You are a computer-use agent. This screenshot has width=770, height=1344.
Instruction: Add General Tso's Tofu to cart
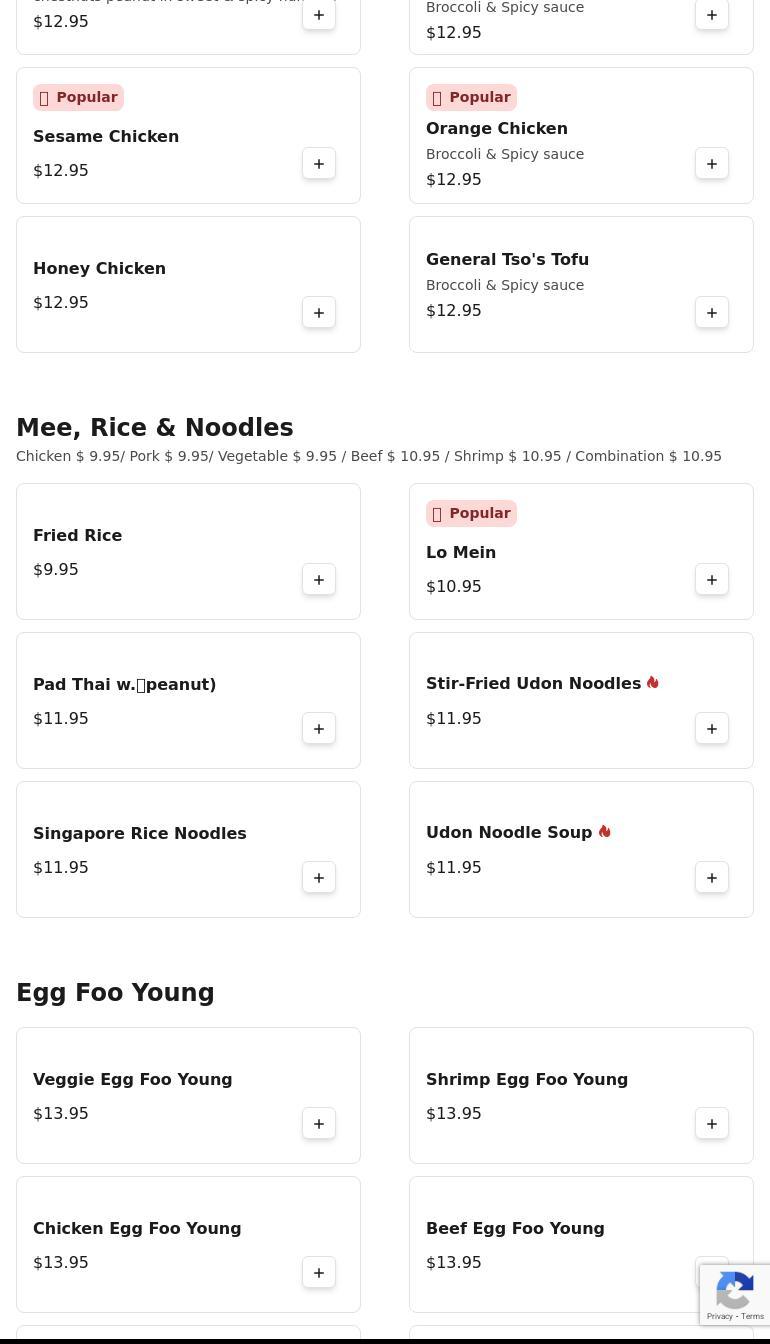tap(712, 313)
